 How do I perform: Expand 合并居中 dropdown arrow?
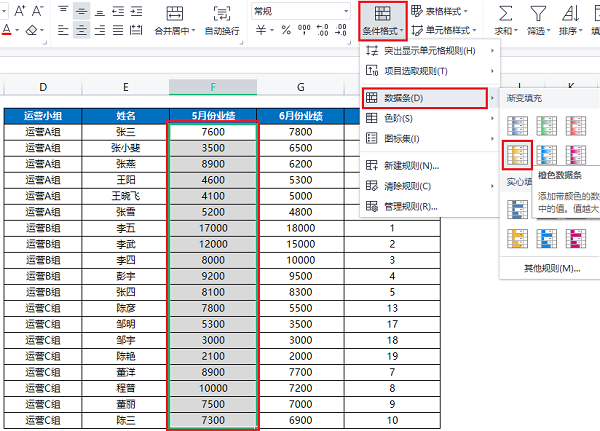[193, 31]
